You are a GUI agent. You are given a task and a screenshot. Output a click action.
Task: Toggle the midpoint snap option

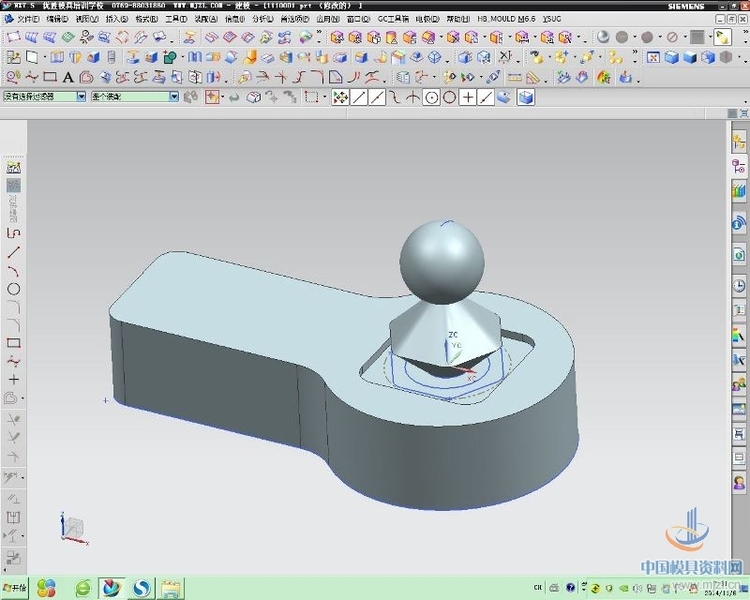pyautogui.click(x=376, y=97)
